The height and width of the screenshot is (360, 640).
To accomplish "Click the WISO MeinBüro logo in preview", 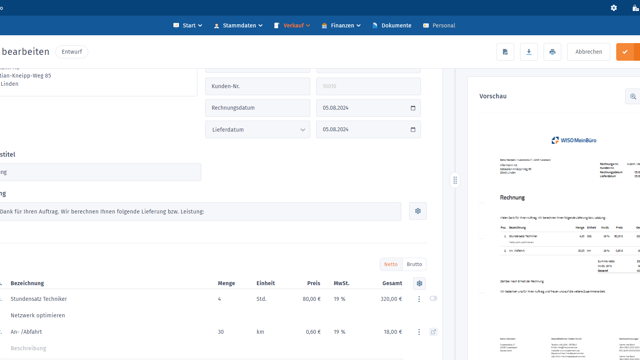I will tap(573, 140).
